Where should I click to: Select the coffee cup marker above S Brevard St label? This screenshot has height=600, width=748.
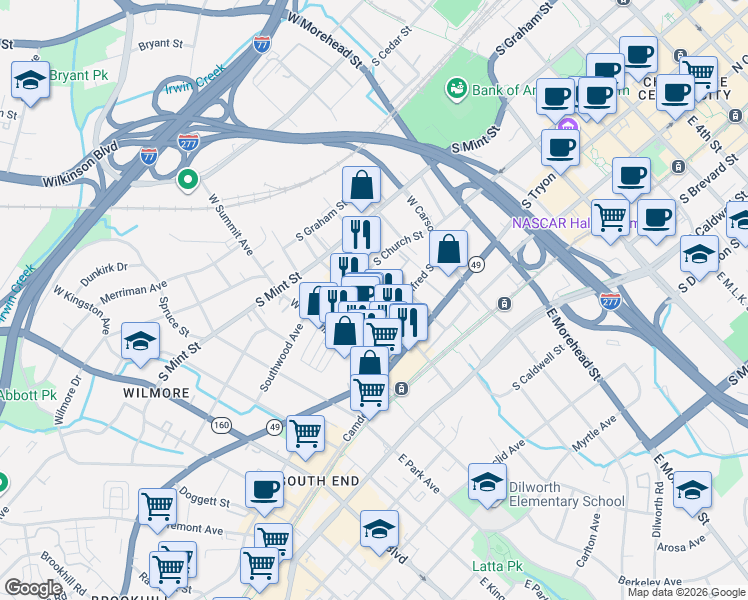coord(631,178)
